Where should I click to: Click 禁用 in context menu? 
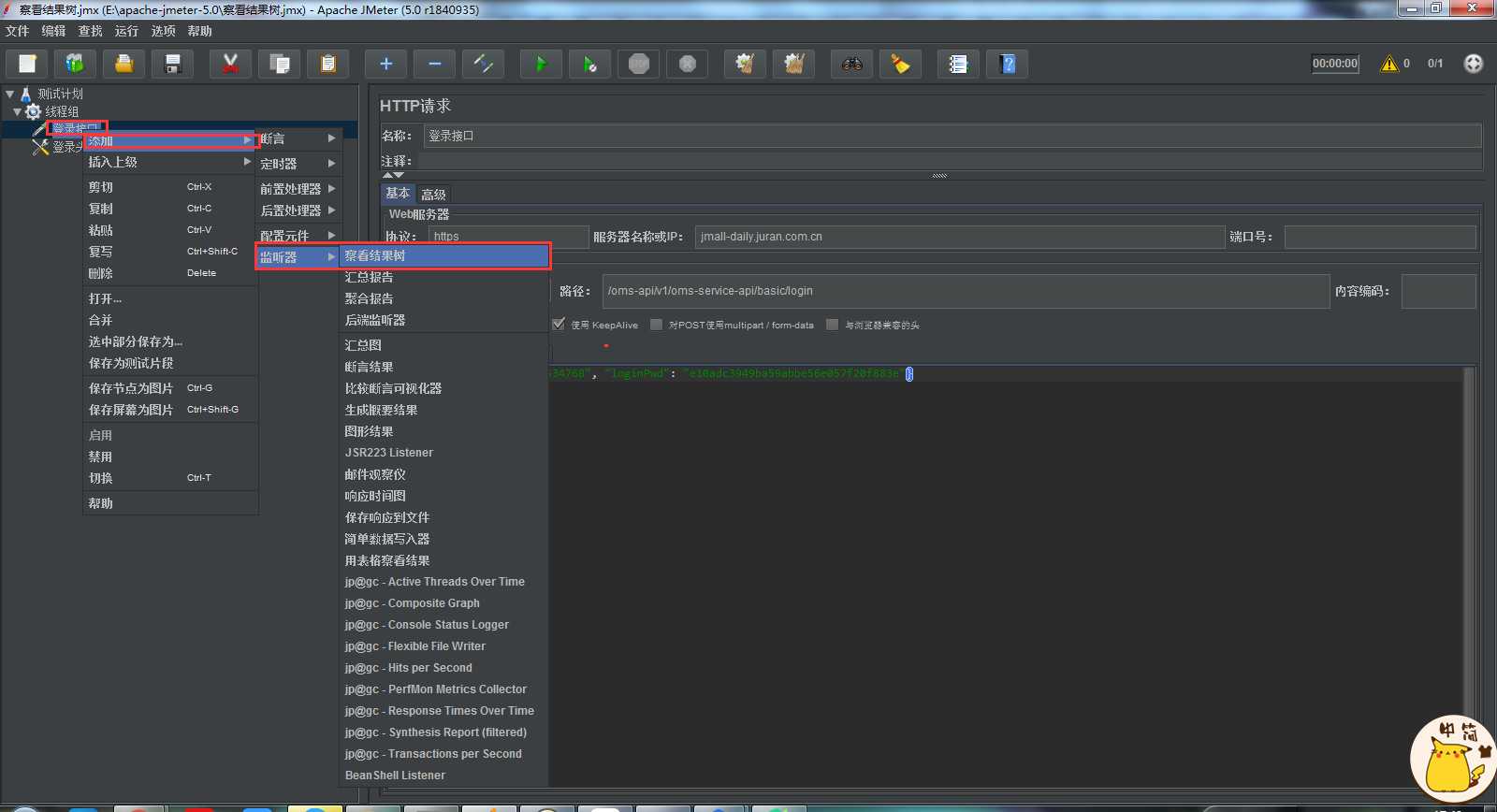170,457
